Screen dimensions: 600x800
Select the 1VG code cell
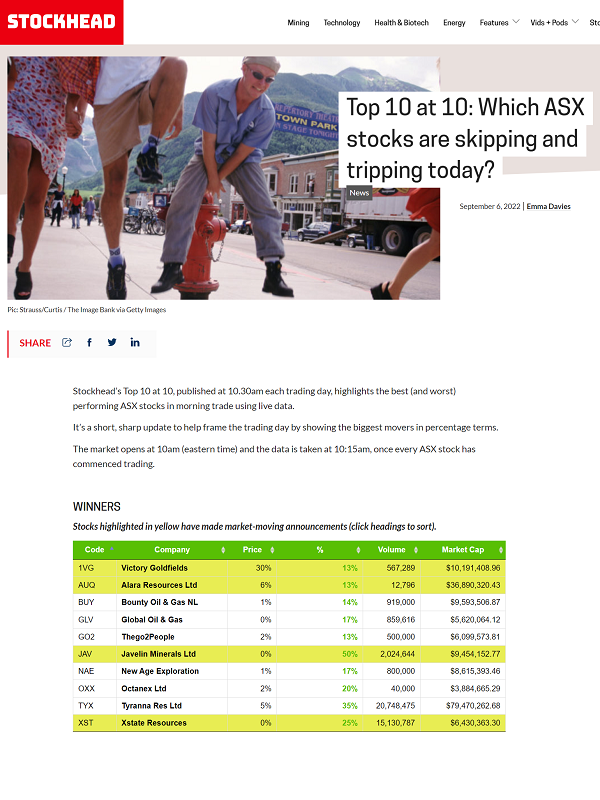(95, 568)
